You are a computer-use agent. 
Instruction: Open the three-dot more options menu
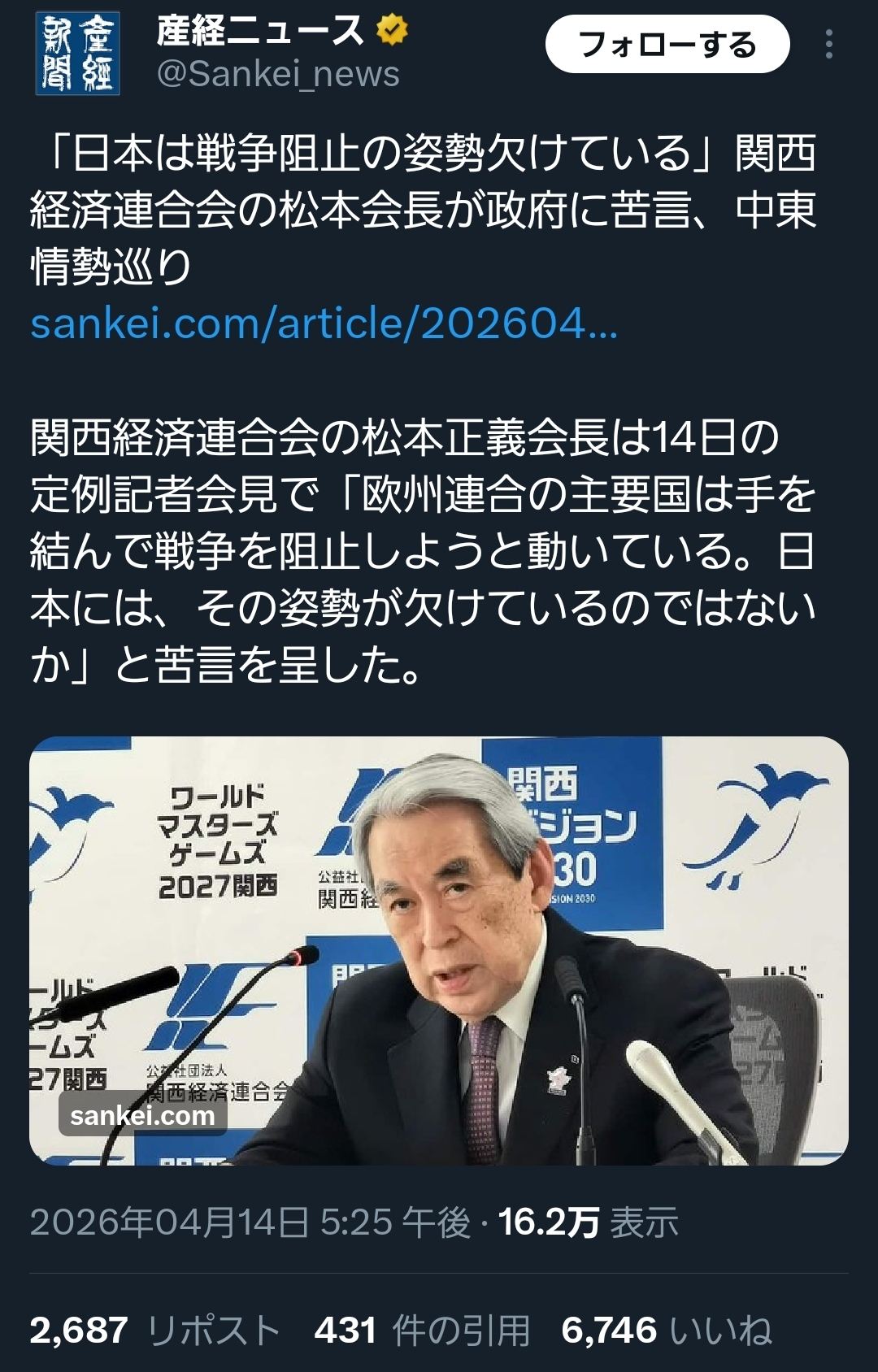tap(828, 44)
